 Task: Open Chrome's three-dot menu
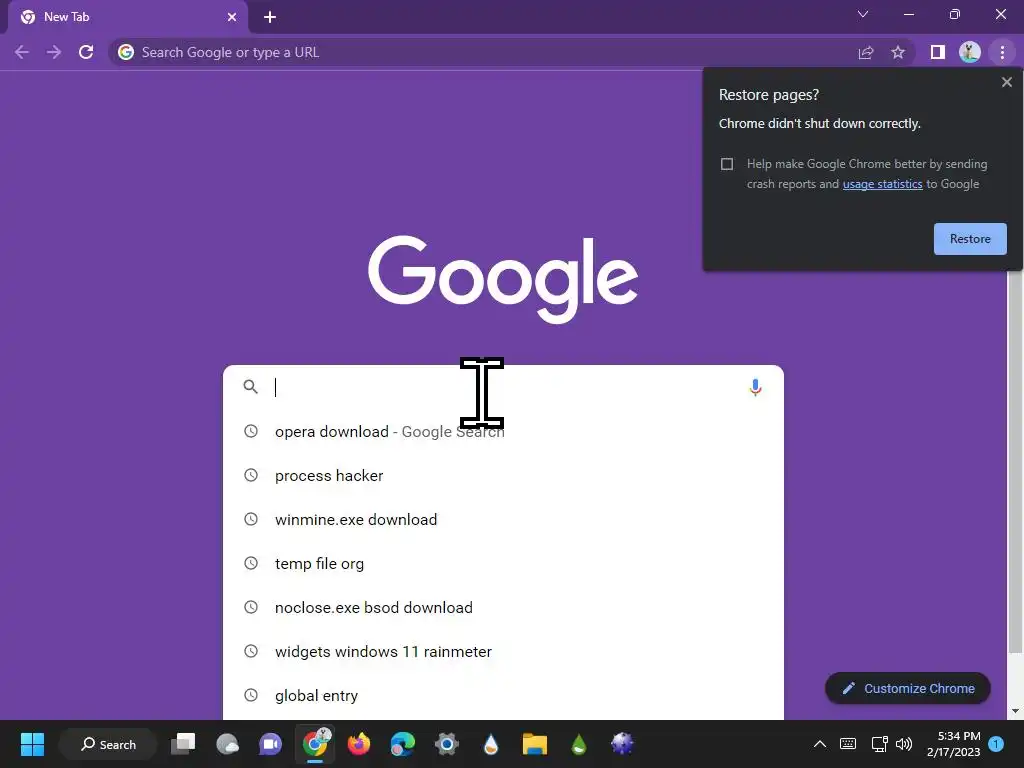tap(1002, 52)
